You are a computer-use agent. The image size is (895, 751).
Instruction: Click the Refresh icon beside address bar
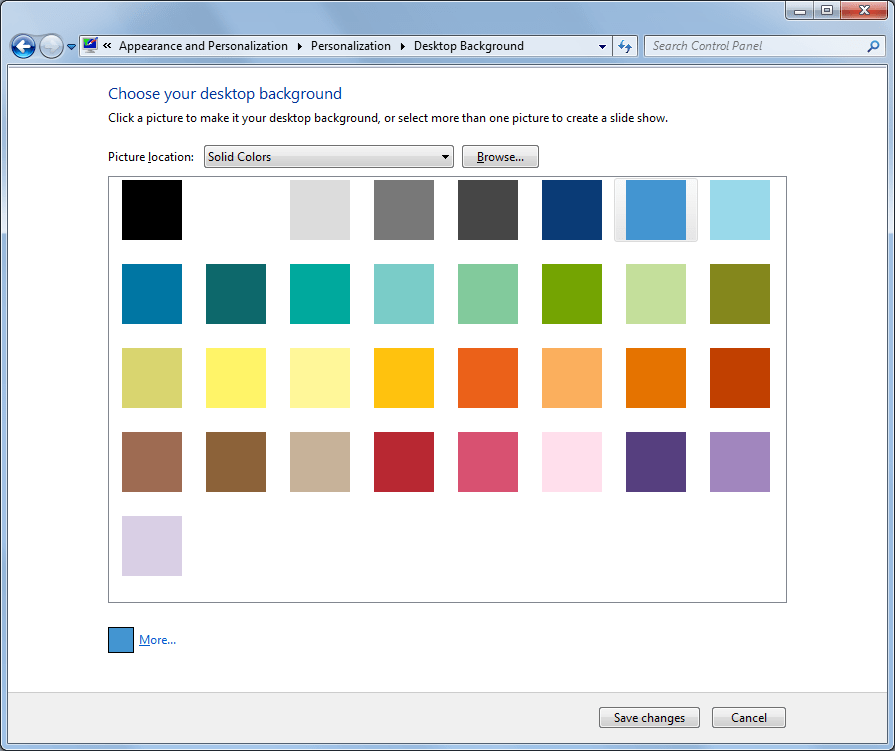pyautogui.click(x=625, y=46)
